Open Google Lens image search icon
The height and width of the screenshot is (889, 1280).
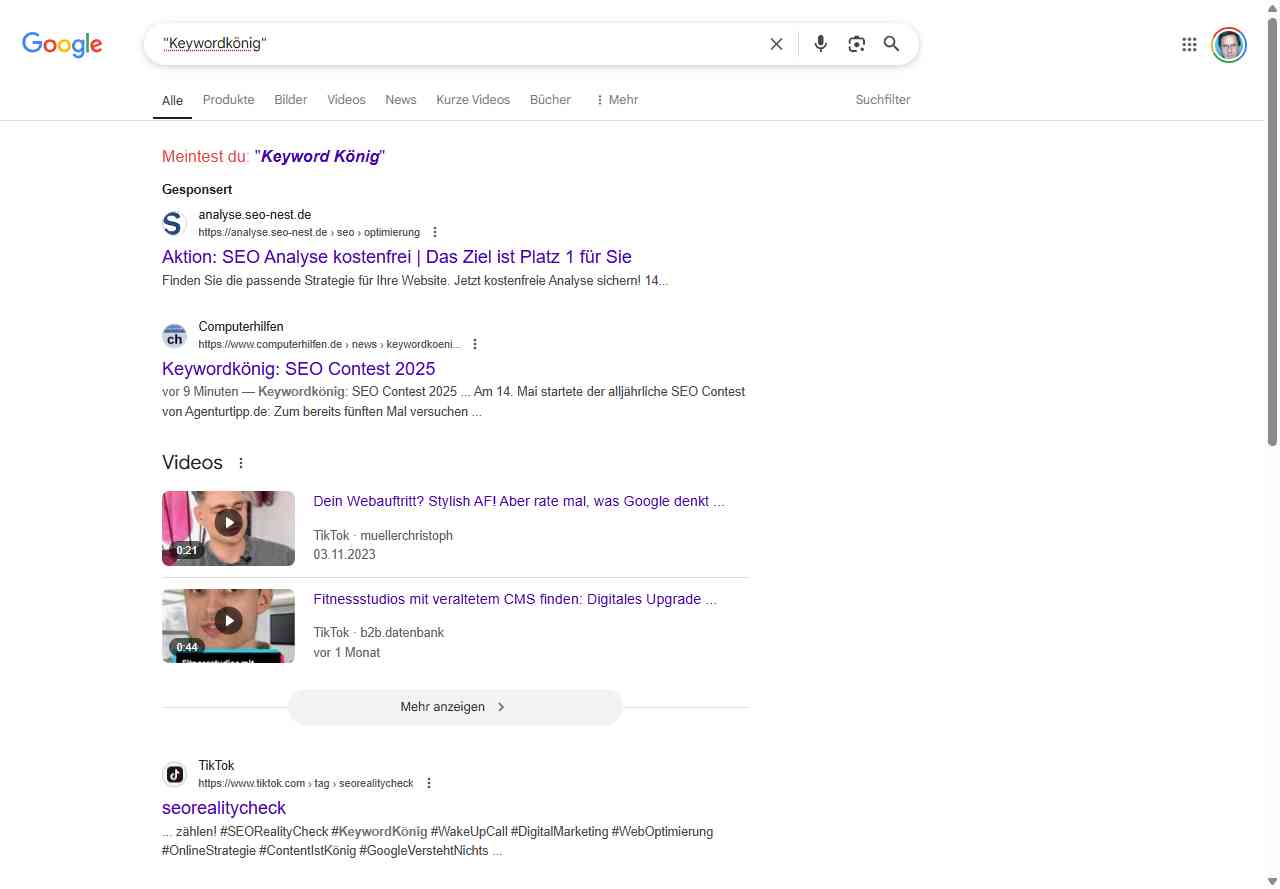(x=856, y=44)
